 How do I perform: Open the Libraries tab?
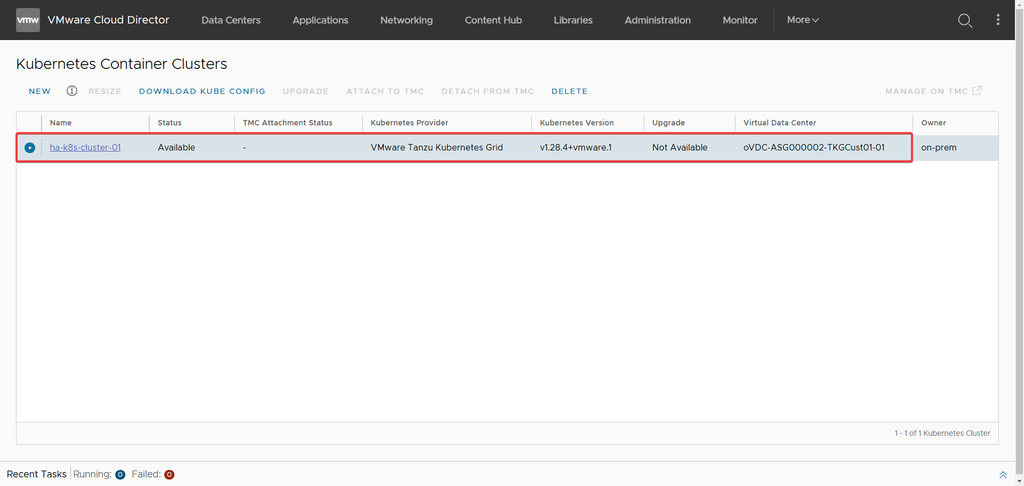[x=573, y=20]
